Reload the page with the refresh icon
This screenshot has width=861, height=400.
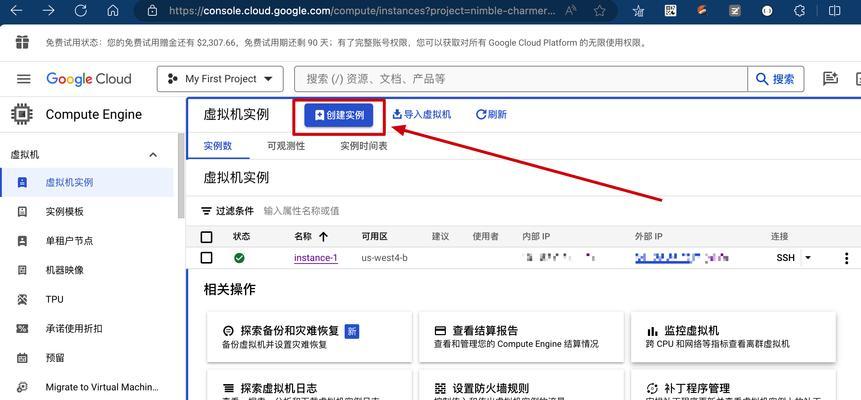click(81, 10)
